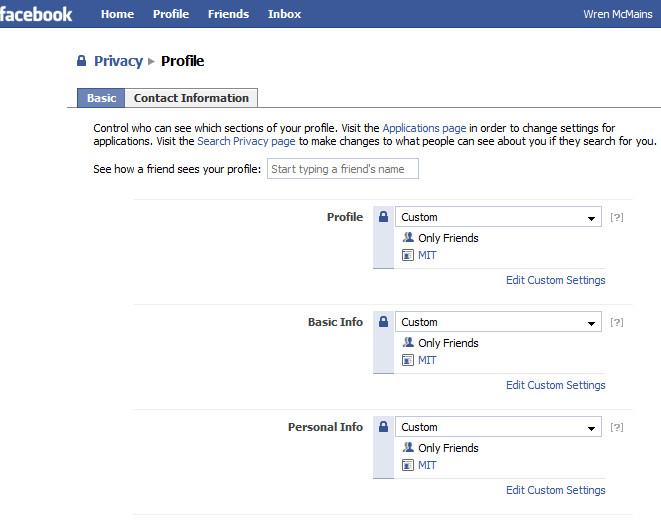This screenshot has width=661, height=520.
Task: Click MIT network link under Profile
Action: pos(427,255)
